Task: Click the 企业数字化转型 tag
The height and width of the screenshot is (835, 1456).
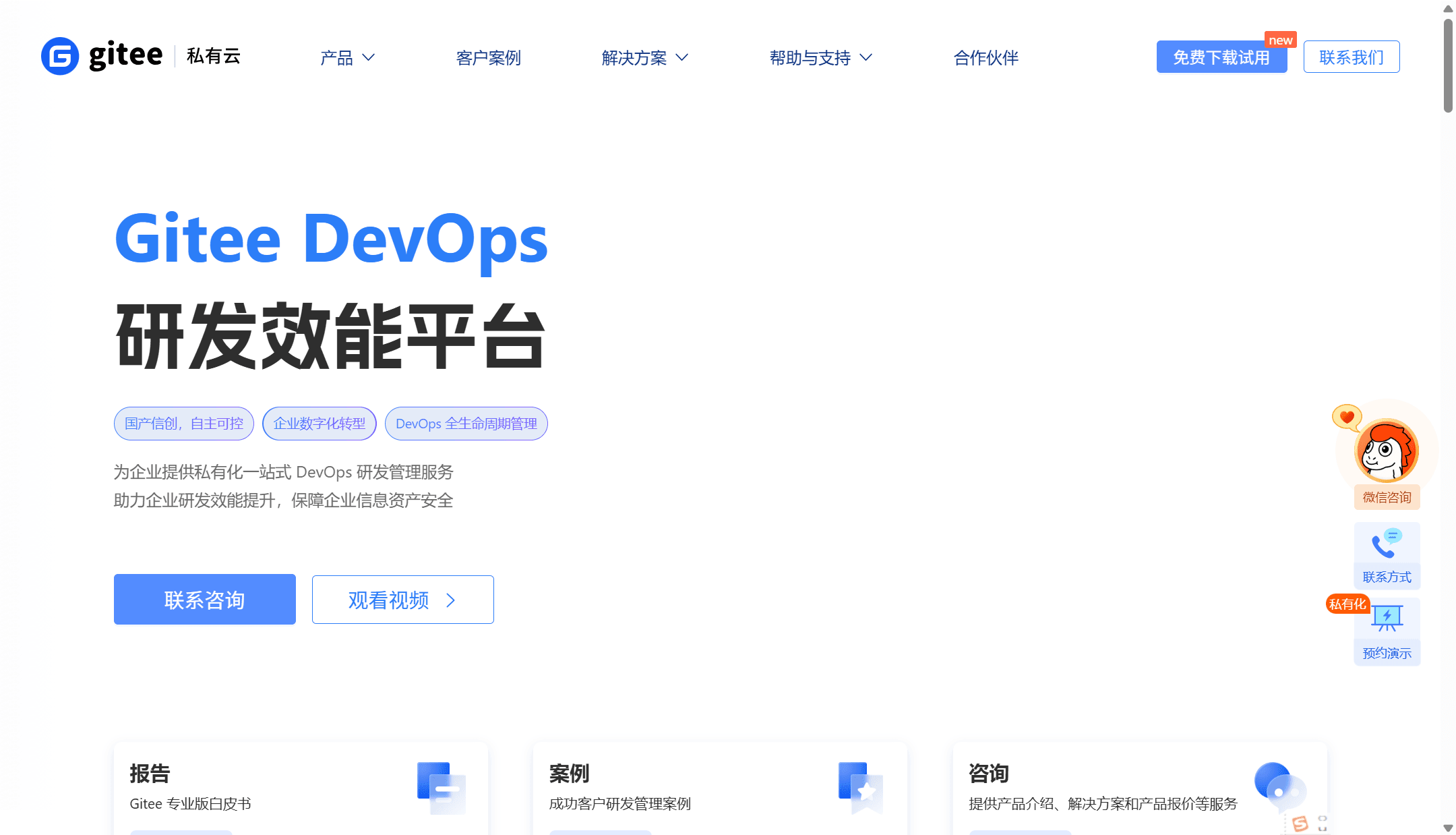Action: pyautogui.click(x=320, y=424)
